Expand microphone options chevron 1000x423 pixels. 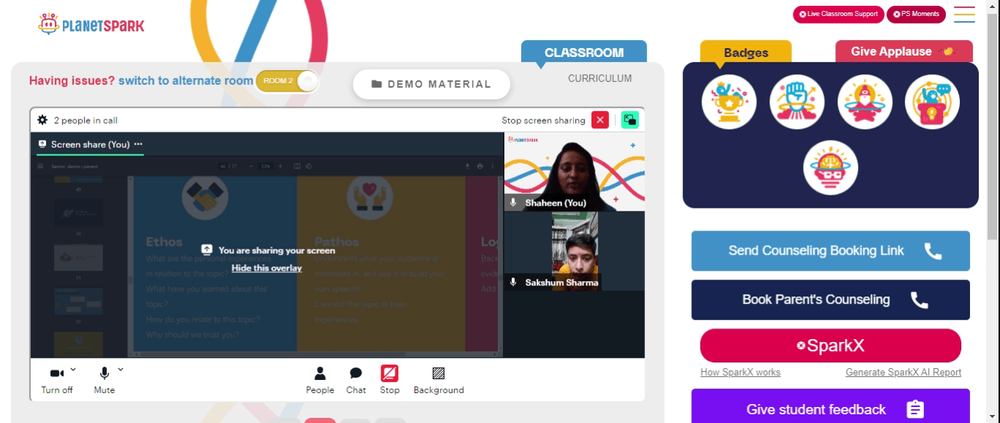click(121, 369)
